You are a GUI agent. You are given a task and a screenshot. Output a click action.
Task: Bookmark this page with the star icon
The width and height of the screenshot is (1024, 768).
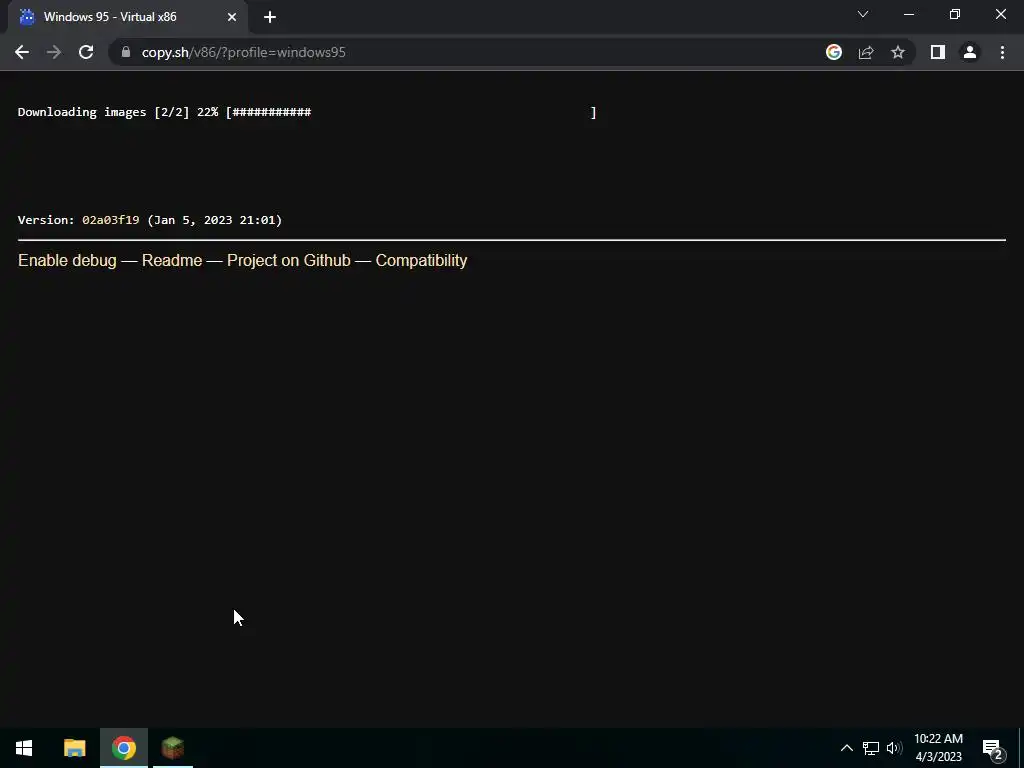pyautogui.click(x=898, y=52)
